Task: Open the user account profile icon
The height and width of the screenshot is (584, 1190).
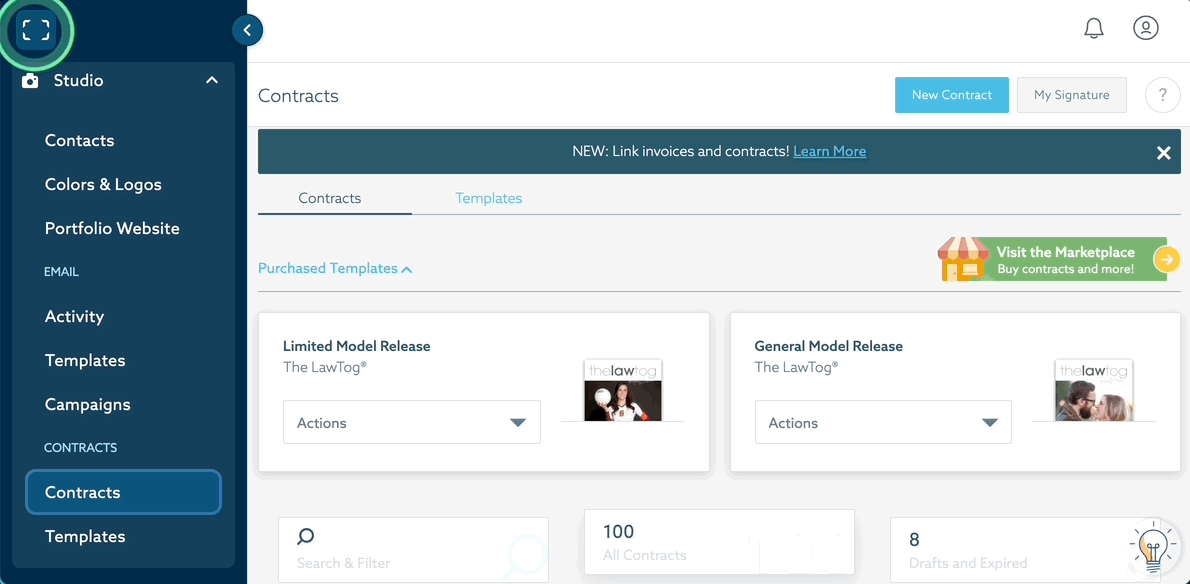Action: tap(1146, 28)
